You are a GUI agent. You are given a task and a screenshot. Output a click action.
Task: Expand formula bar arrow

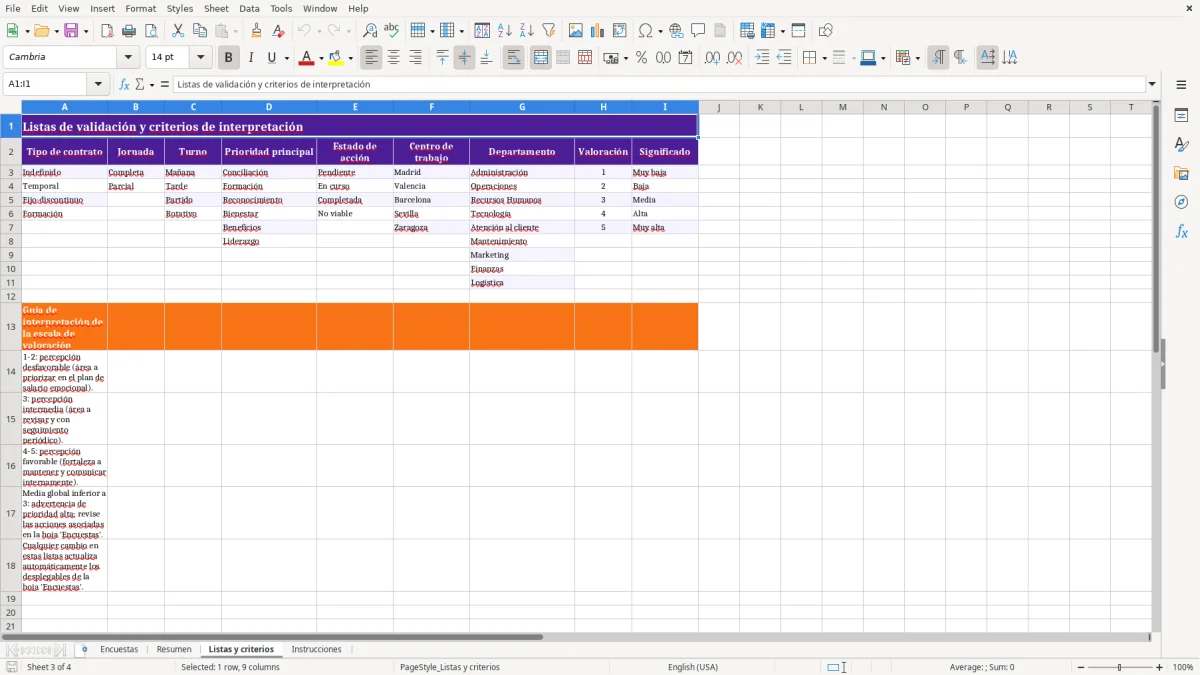click(1152, 84)
